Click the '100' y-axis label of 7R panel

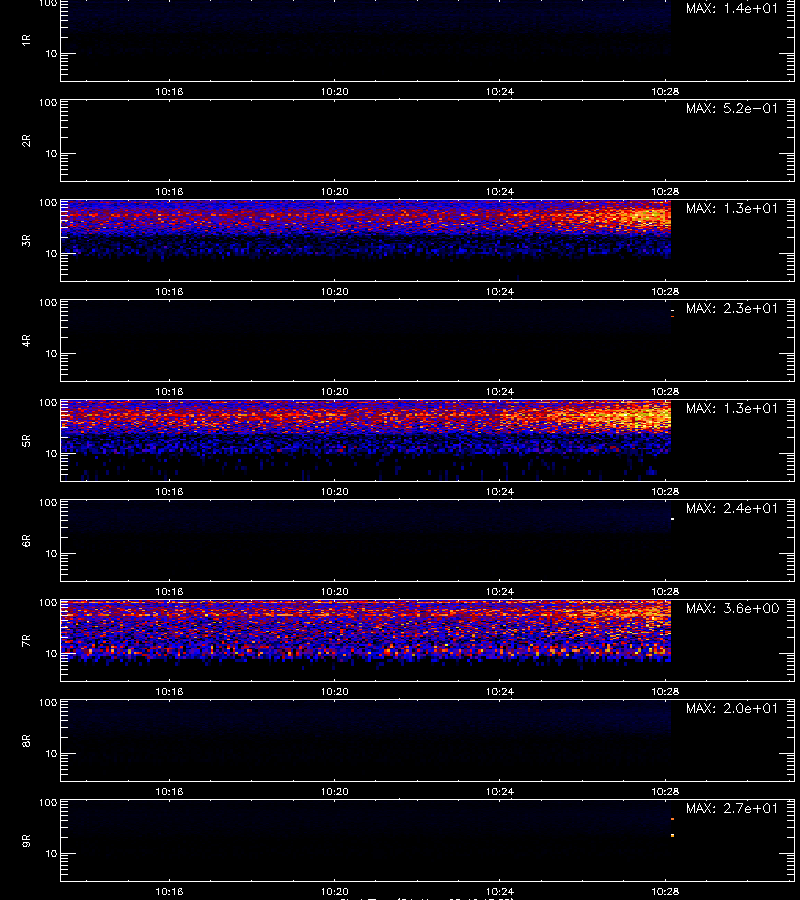pos(48,603)
